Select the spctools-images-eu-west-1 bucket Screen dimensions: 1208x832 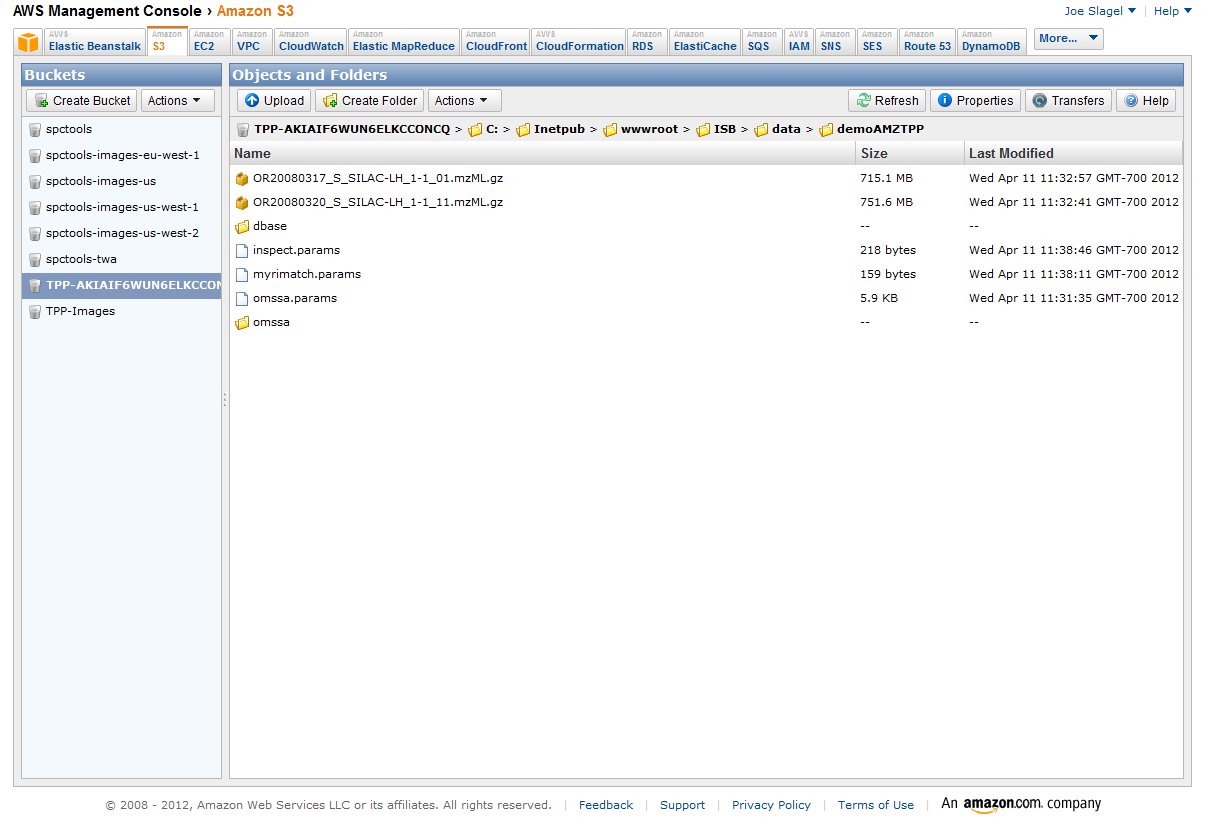click(x=122, y=155)
